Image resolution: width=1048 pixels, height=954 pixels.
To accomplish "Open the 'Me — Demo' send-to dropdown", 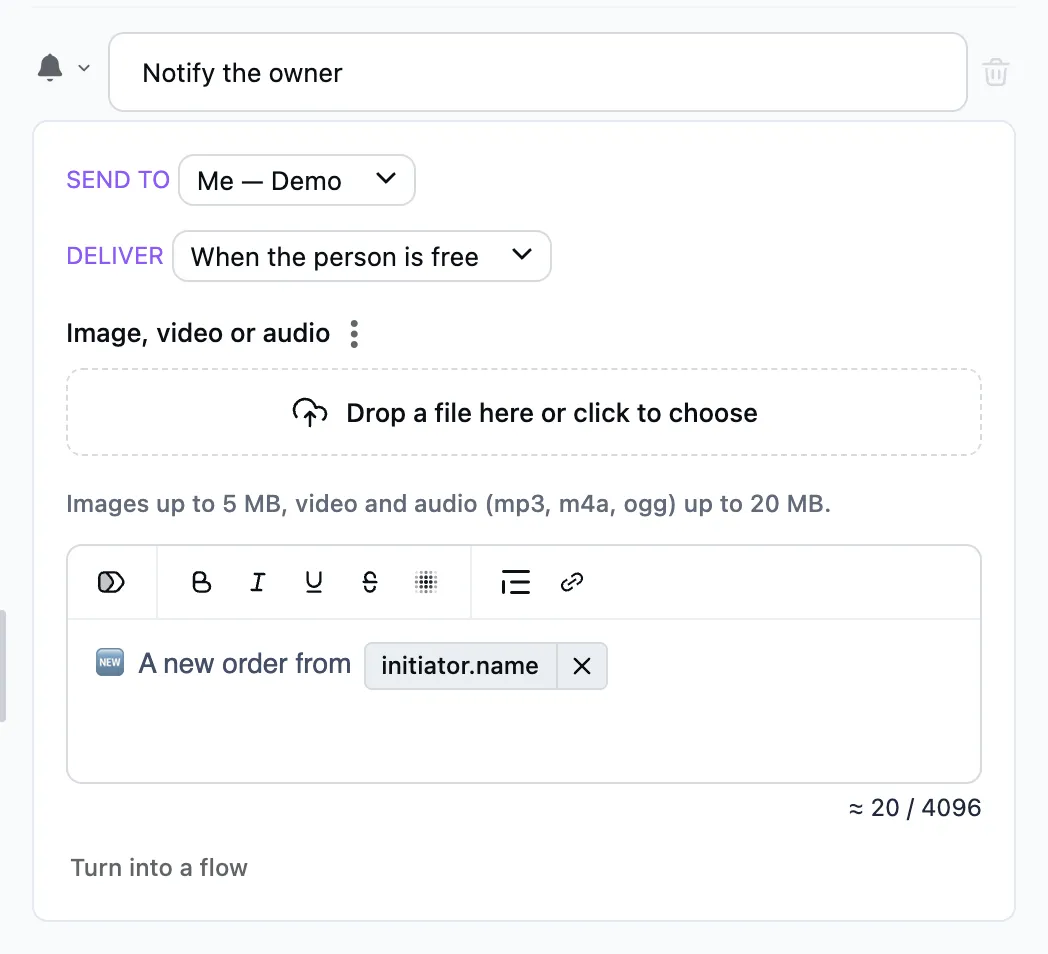I will pos(297,181).
